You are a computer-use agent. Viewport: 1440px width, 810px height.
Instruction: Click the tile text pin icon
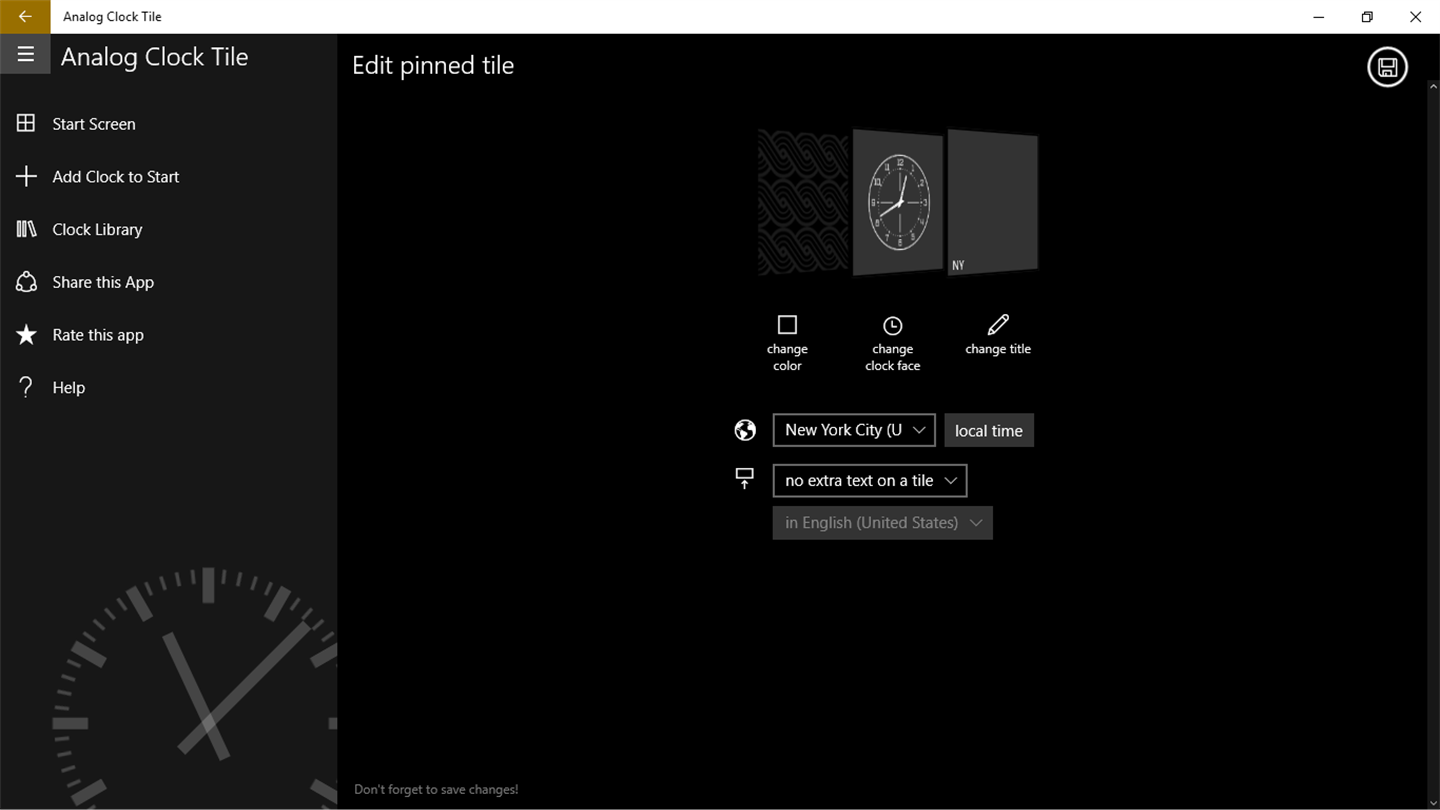pyautogui.click(x=745, y=479)
